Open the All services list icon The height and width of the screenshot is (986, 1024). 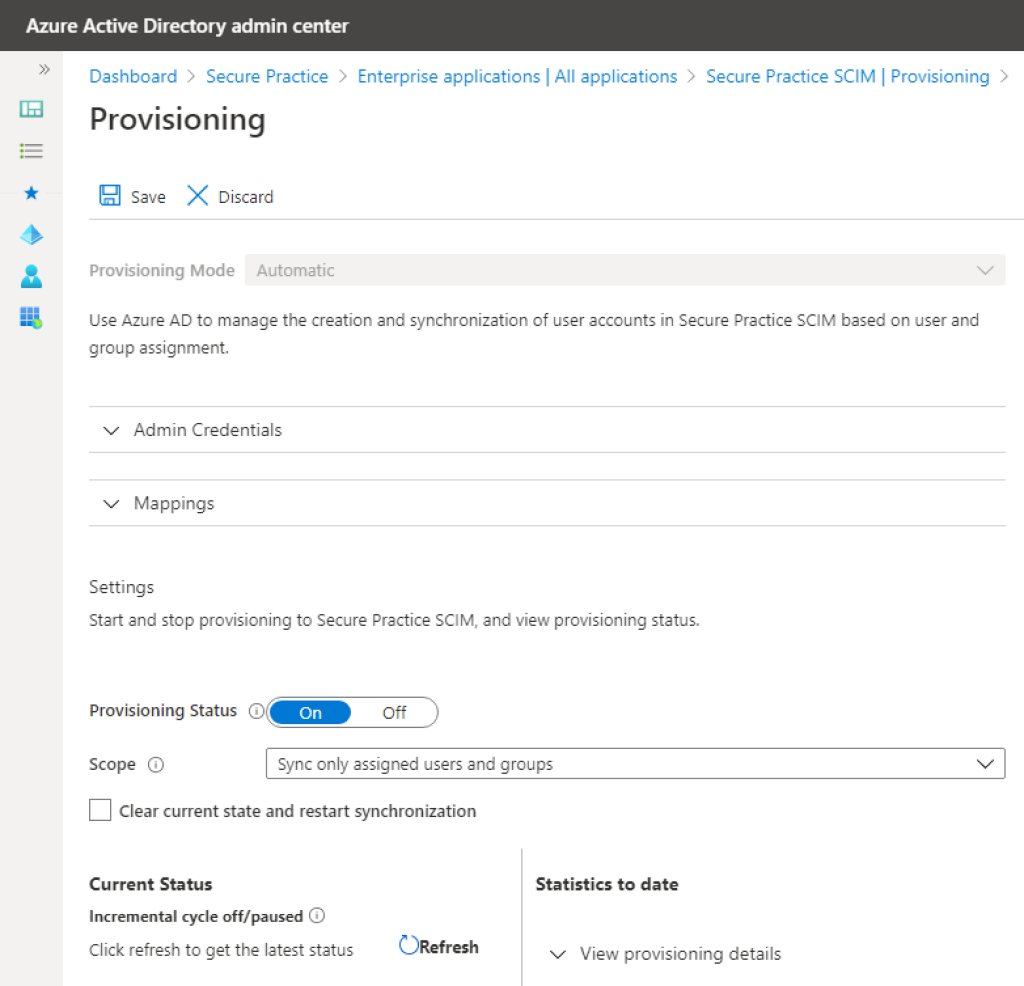[x=31, y=150]
